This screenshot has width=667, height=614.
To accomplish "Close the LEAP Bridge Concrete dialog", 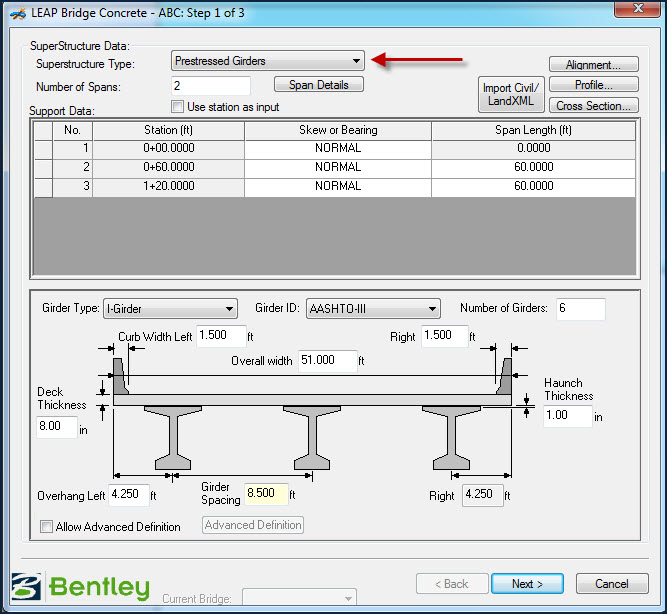I will tap(635, 12).
